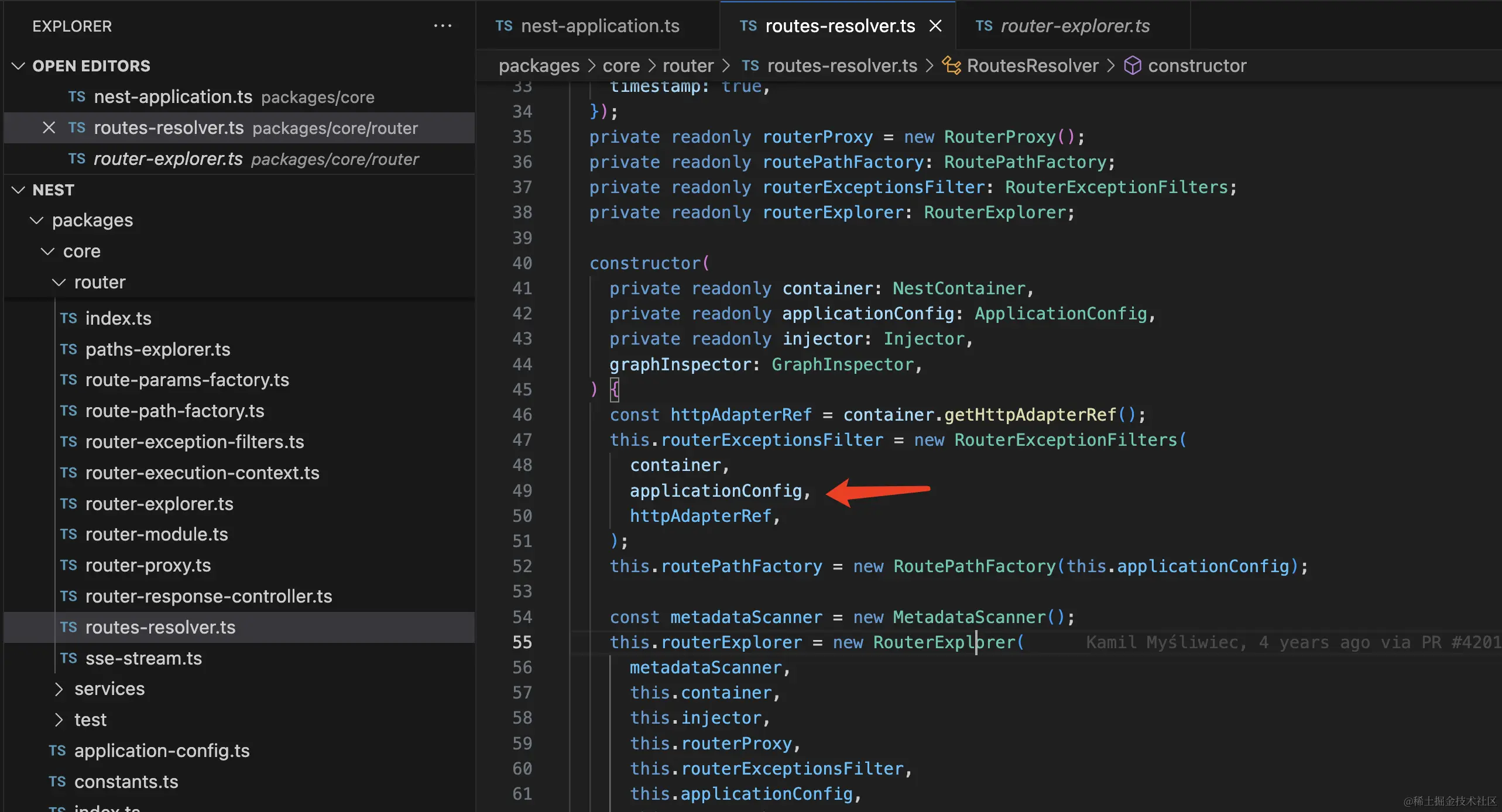Screen dimensions: 1502x812
Task: Click TS icon beside index.ts in router folder
Action: (x=68, y=318)
